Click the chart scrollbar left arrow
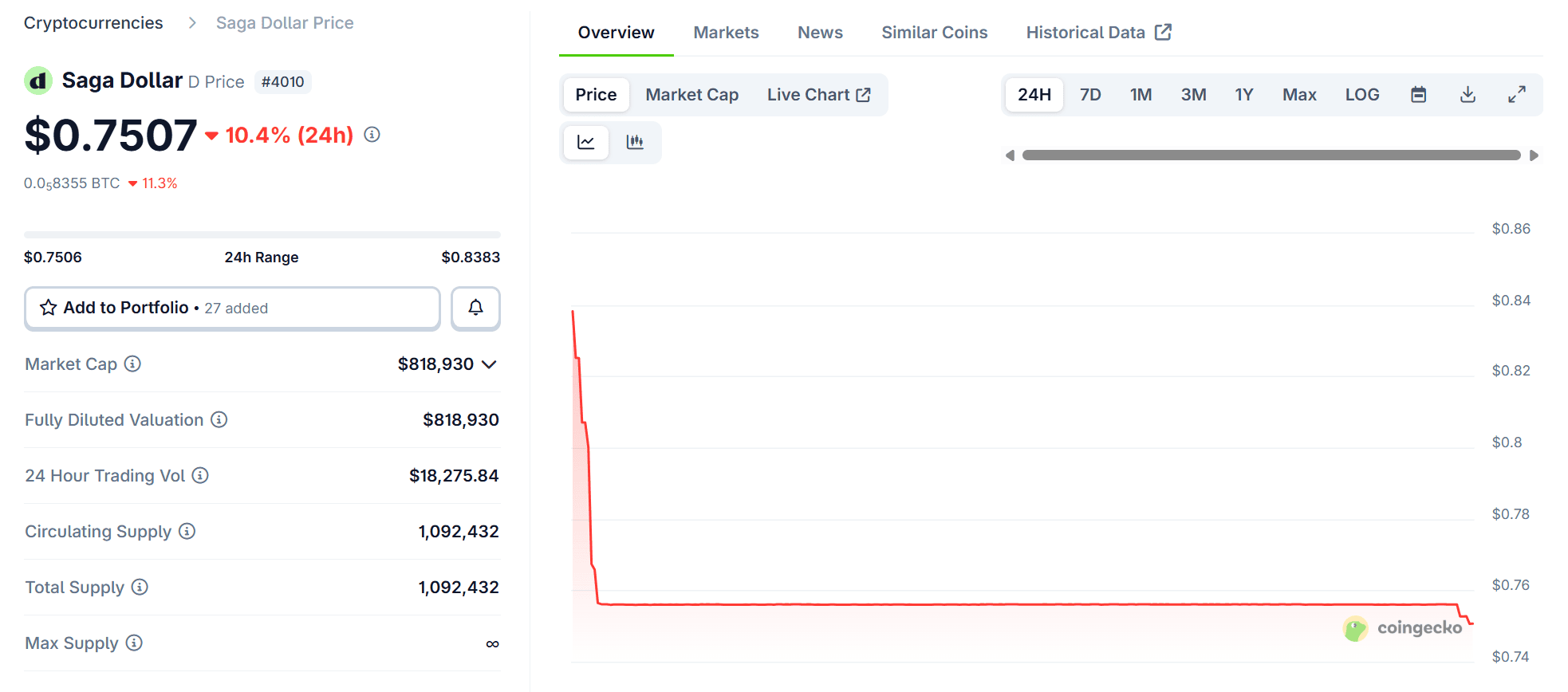Image resolution: width=1568 pixels, height=692 pixels. tap(1010, 155)
